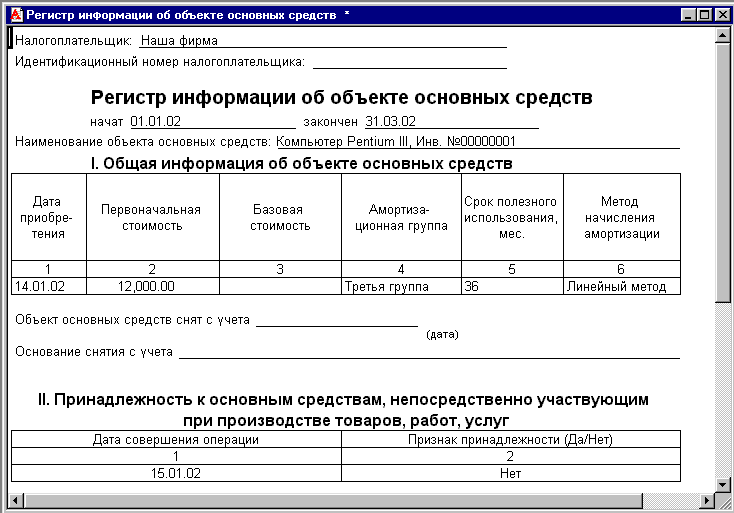Viewport: 734px width, 513px height.
Task: Click the empty base cost cell
Action: click(x=280, y=286)
